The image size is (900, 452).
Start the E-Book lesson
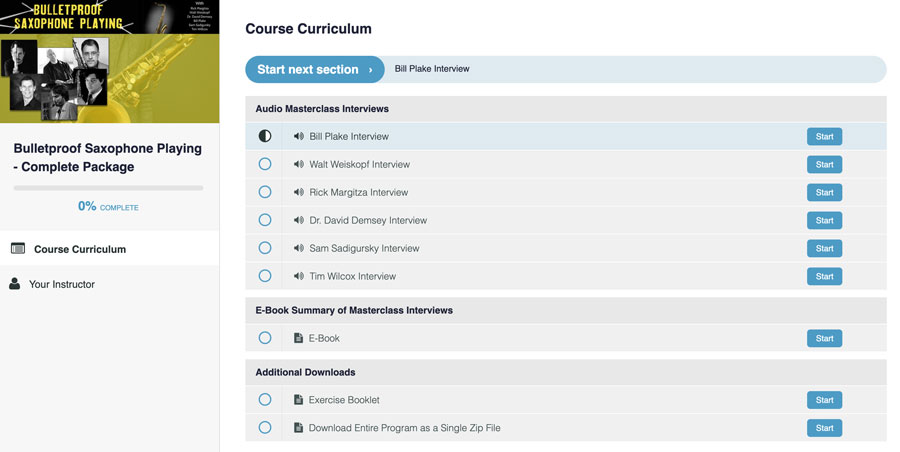[824, 338]
